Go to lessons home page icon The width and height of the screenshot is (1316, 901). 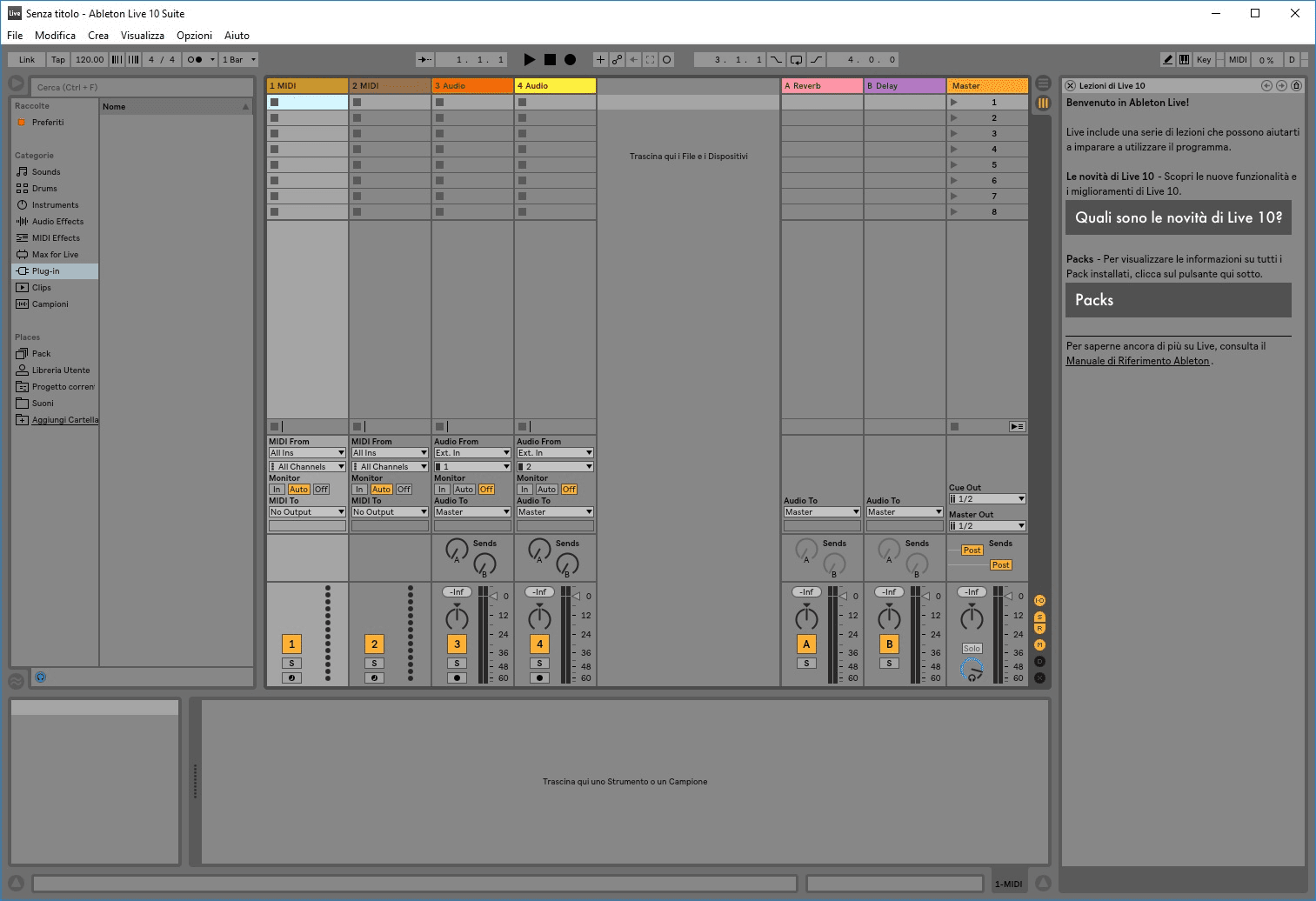click(x=1296, y=85)
